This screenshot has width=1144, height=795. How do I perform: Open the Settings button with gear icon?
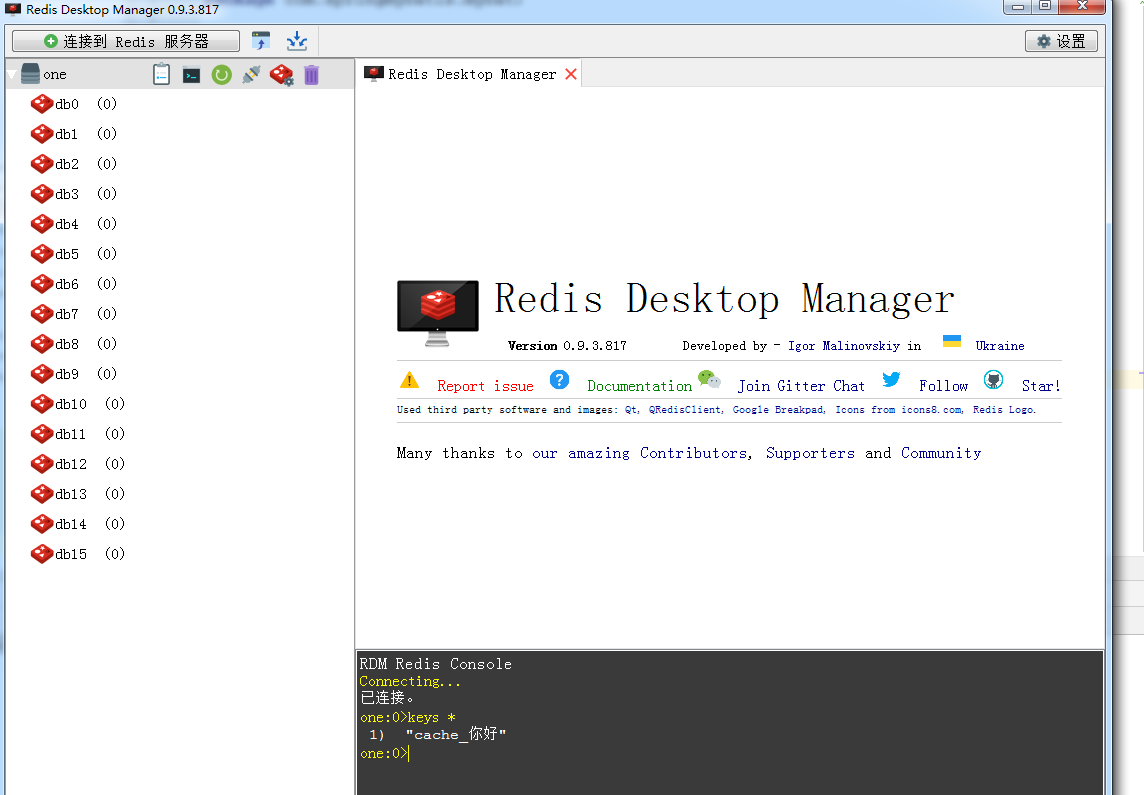click(1061, 42)
